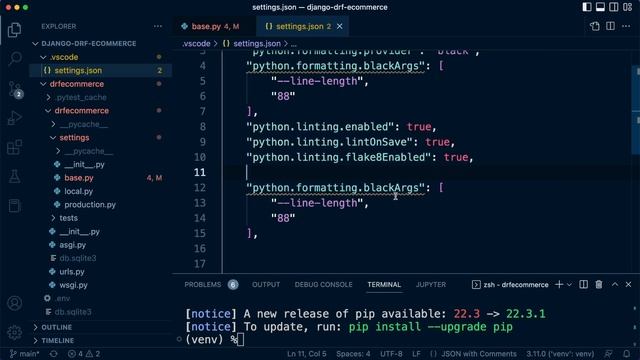Kill terminal with trash icon

(x=599, y=284)
